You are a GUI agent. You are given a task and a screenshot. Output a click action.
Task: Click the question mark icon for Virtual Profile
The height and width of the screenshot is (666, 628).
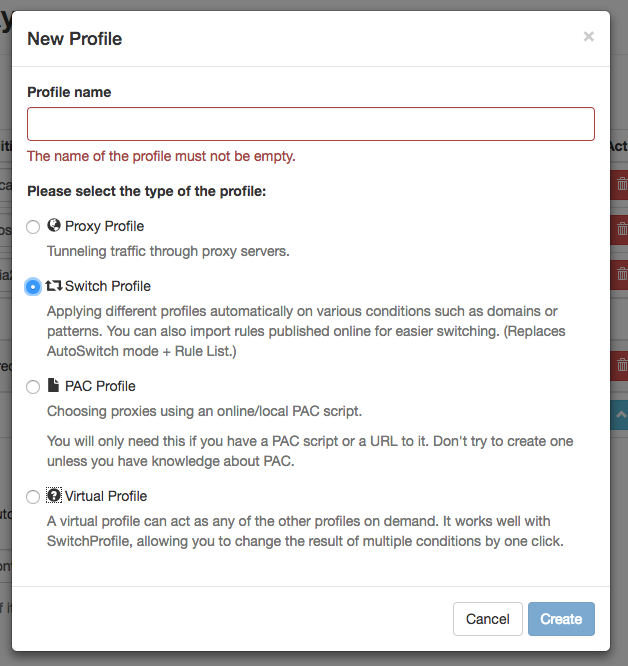click(54, 496)
